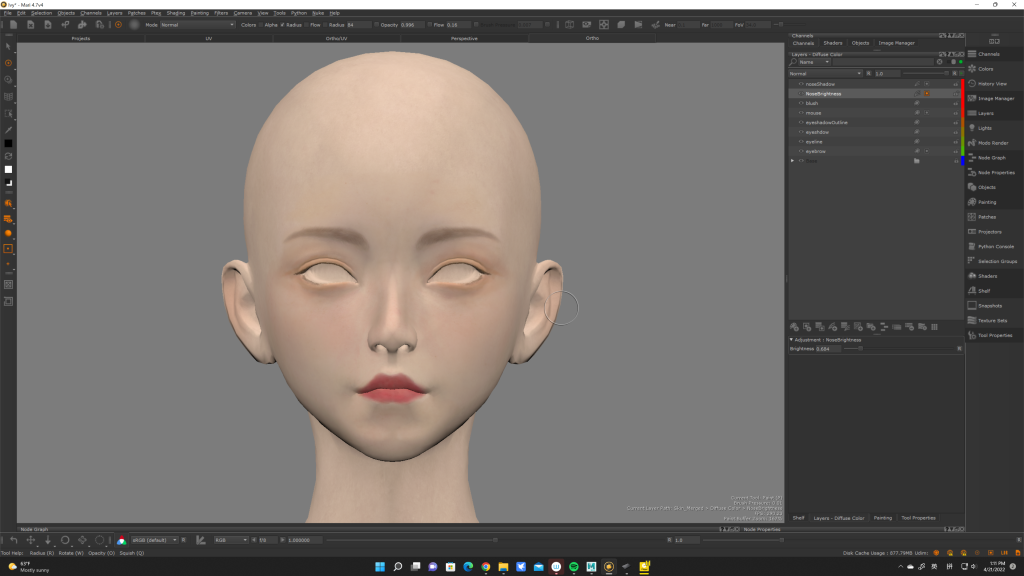Open the Modo Render palette
The height and width of the screenshot is (576, 1024).
(992, 143)
